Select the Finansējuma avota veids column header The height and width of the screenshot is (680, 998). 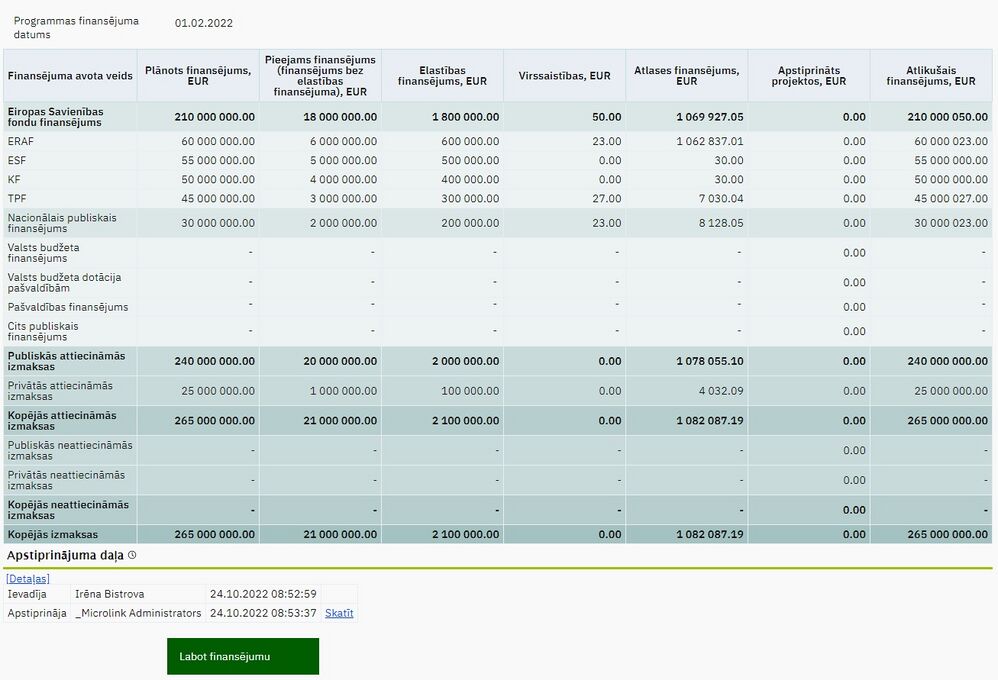70,76
